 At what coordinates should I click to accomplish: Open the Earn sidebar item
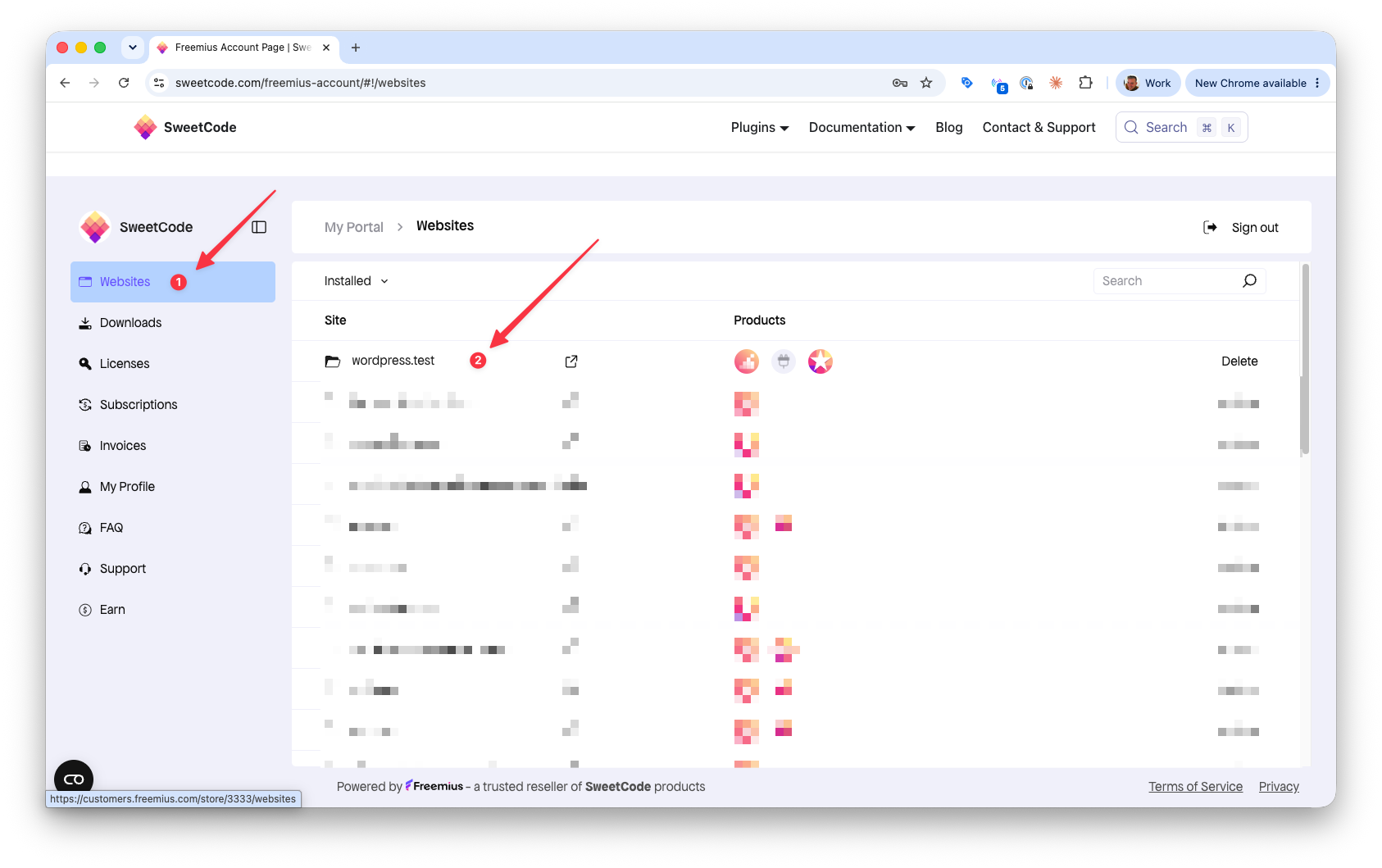point(172,610)
